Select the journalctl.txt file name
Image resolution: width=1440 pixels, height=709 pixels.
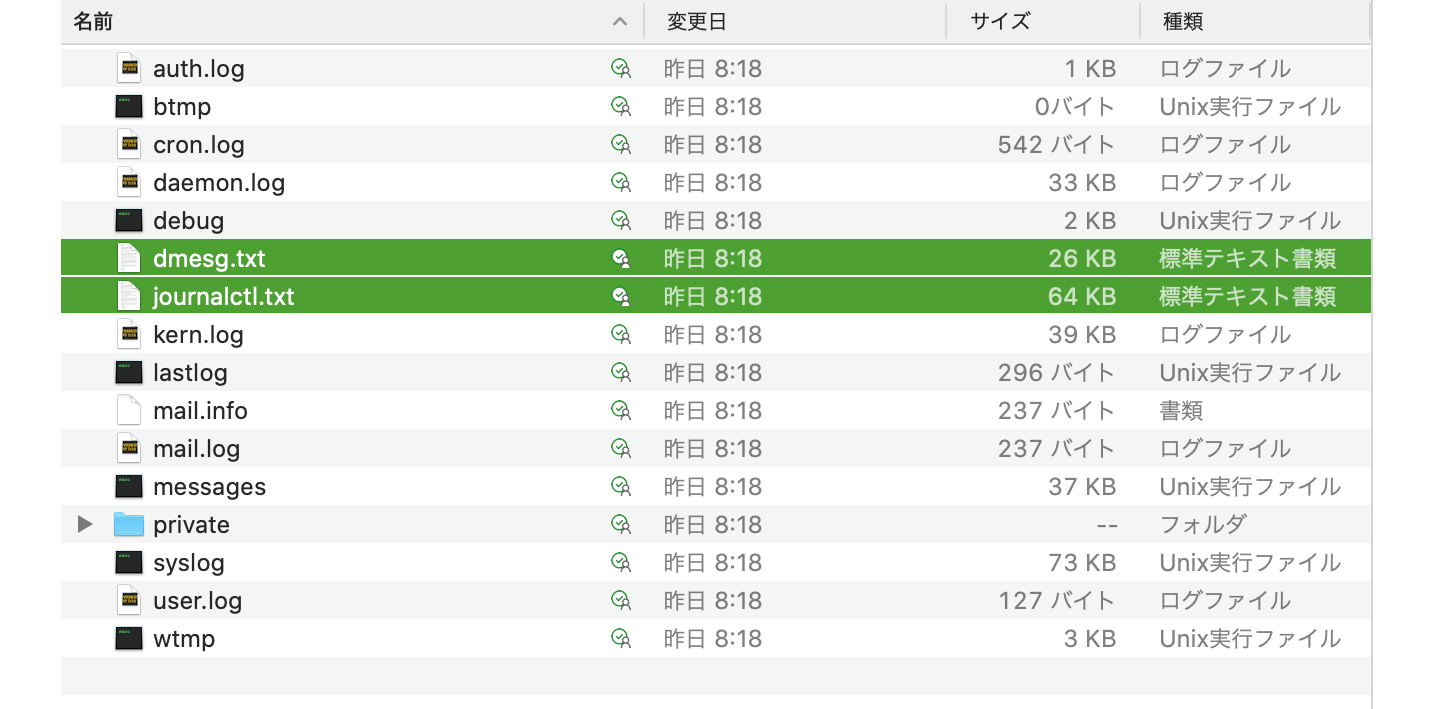[x=224, y=297]
